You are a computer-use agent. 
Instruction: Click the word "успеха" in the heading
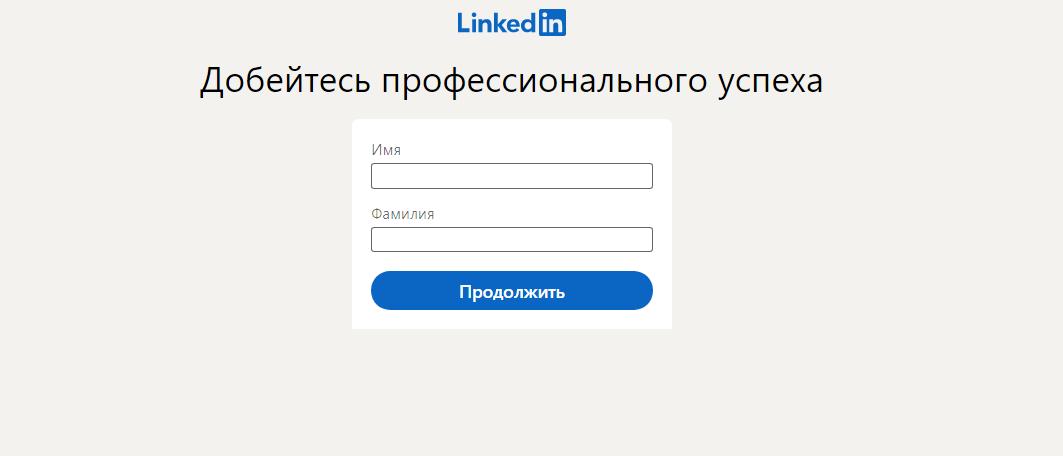pos(770,81)
